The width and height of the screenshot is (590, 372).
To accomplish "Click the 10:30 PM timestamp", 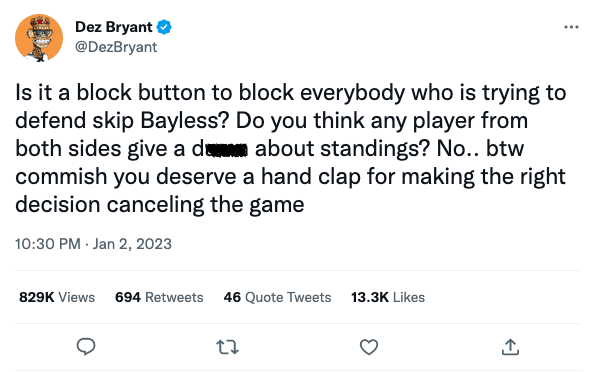I will pos(48,244).
